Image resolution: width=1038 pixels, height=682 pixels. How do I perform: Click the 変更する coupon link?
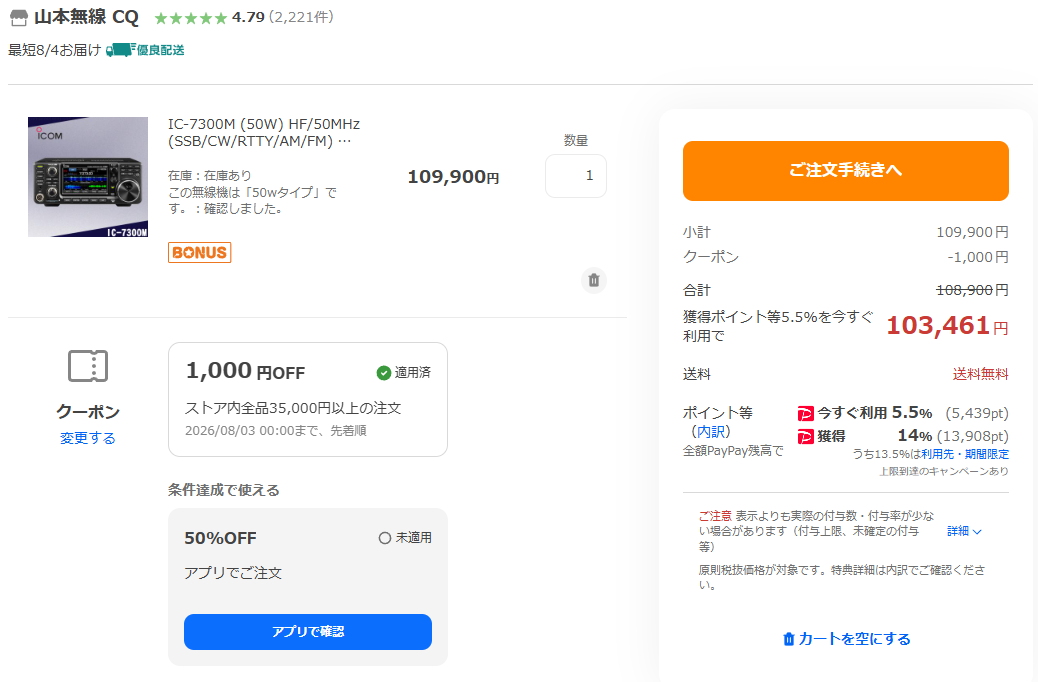tap(87, 438)
